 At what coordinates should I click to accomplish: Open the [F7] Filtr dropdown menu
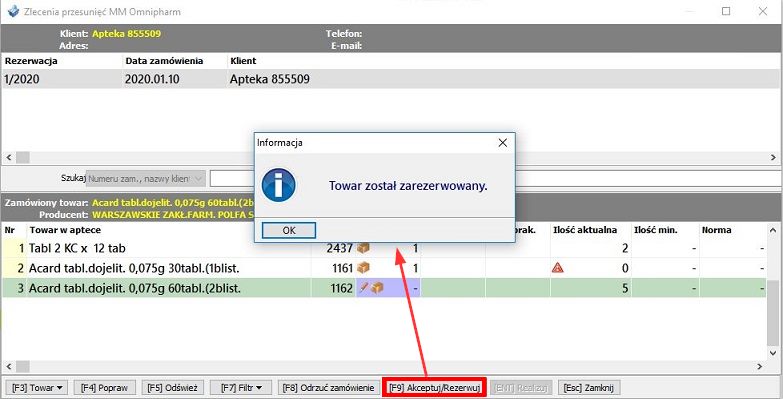[240, 388]
